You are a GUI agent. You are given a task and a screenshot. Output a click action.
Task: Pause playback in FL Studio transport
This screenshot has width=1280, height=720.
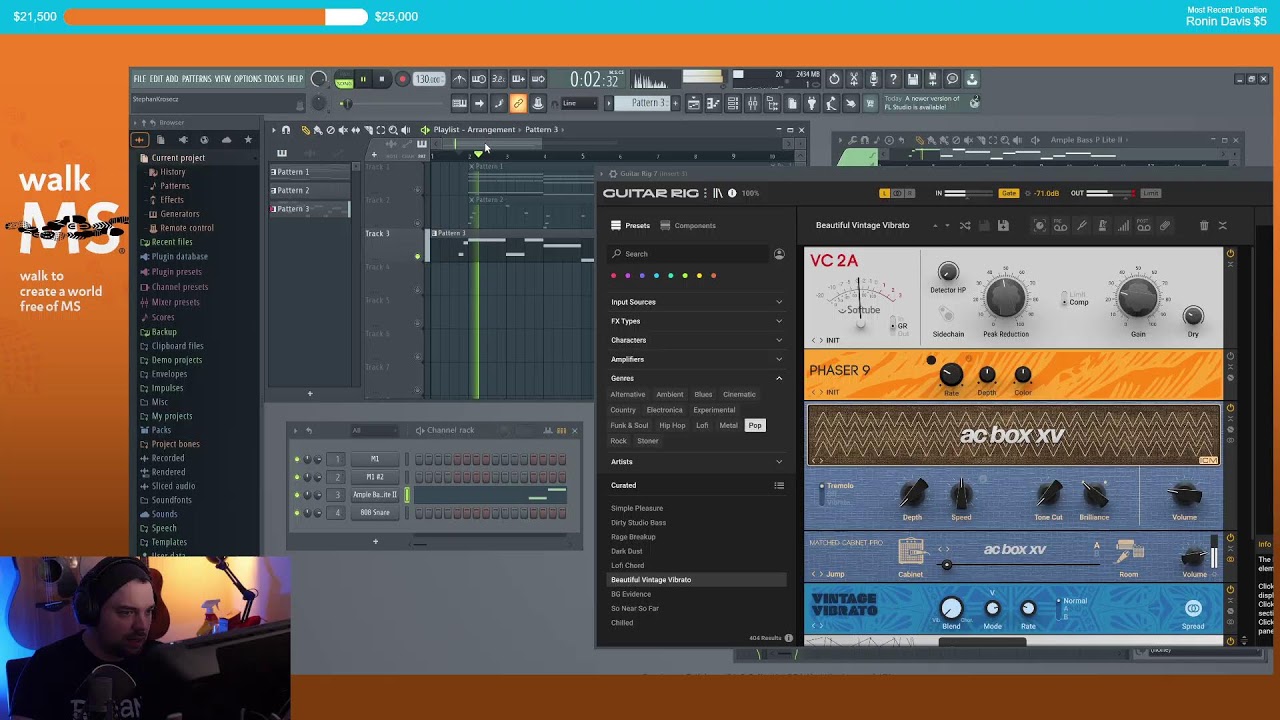(363, 79)
